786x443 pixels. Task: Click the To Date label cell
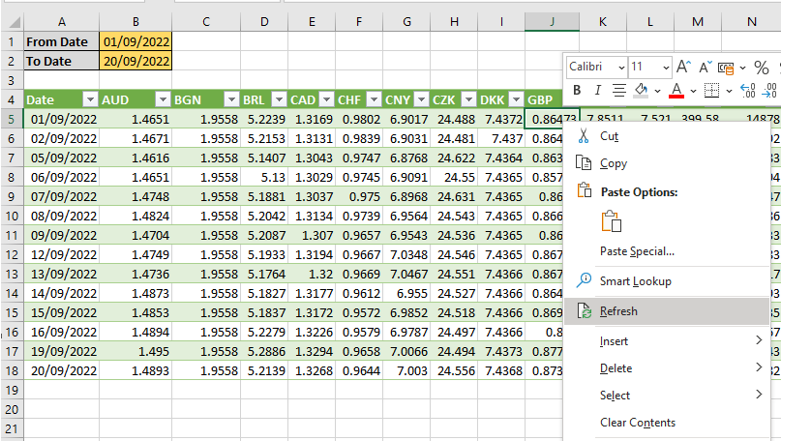click(x=62, y=61)
